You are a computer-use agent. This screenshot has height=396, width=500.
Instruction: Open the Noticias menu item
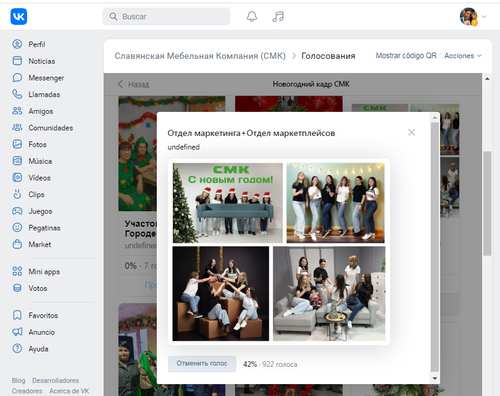pos(42,61)
